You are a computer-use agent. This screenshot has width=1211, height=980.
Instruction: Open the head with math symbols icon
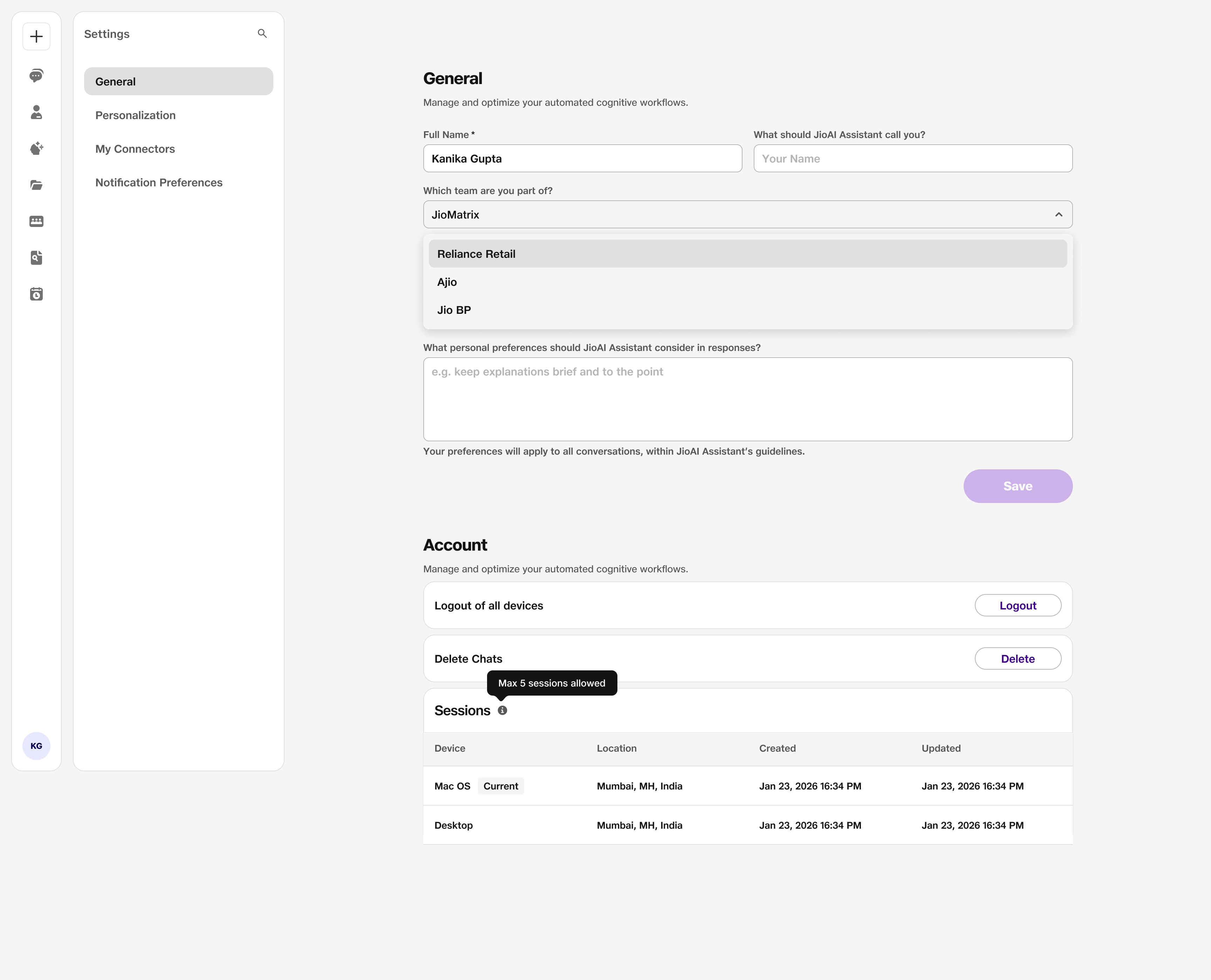[37, 149]
